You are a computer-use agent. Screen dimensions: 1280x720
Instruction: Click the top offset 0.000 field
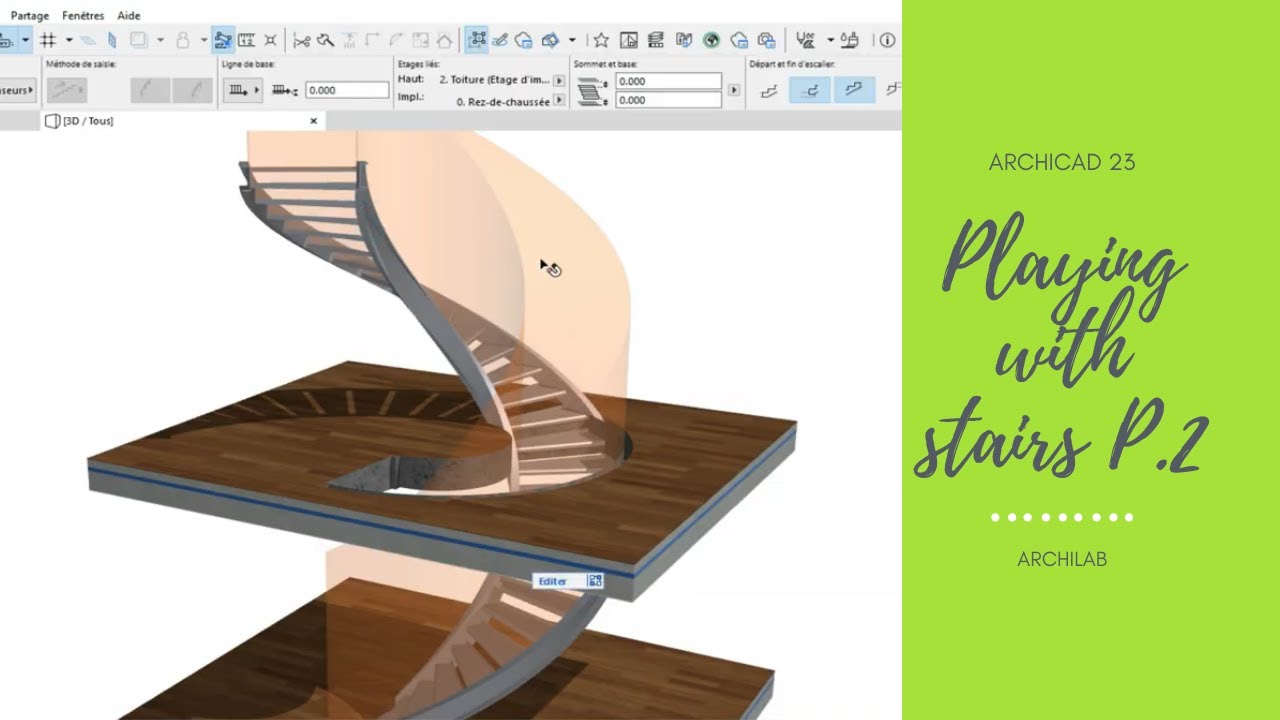[x=668, y=81]
